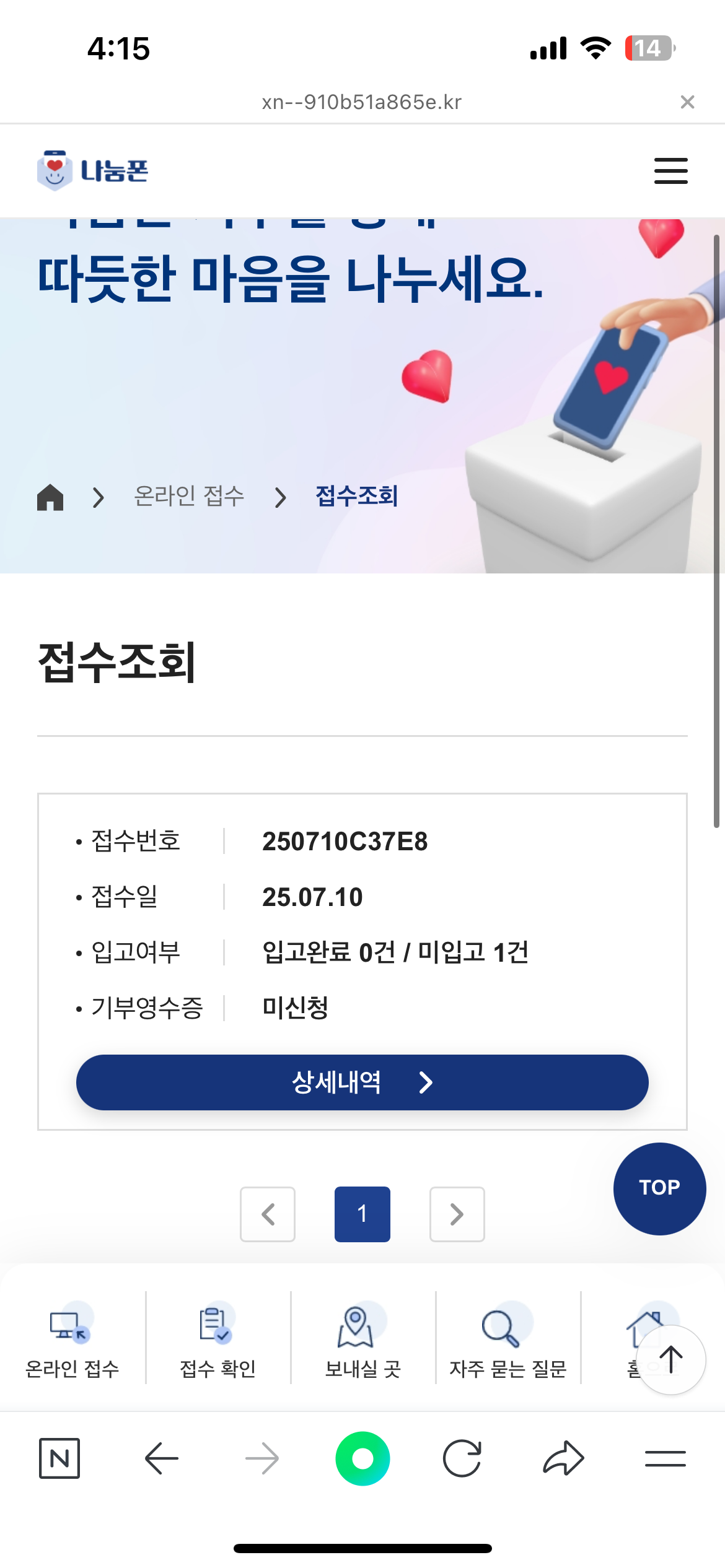Go to next page in pagination
This screenshot has width=725, height=1568.
coord(457,1214)
